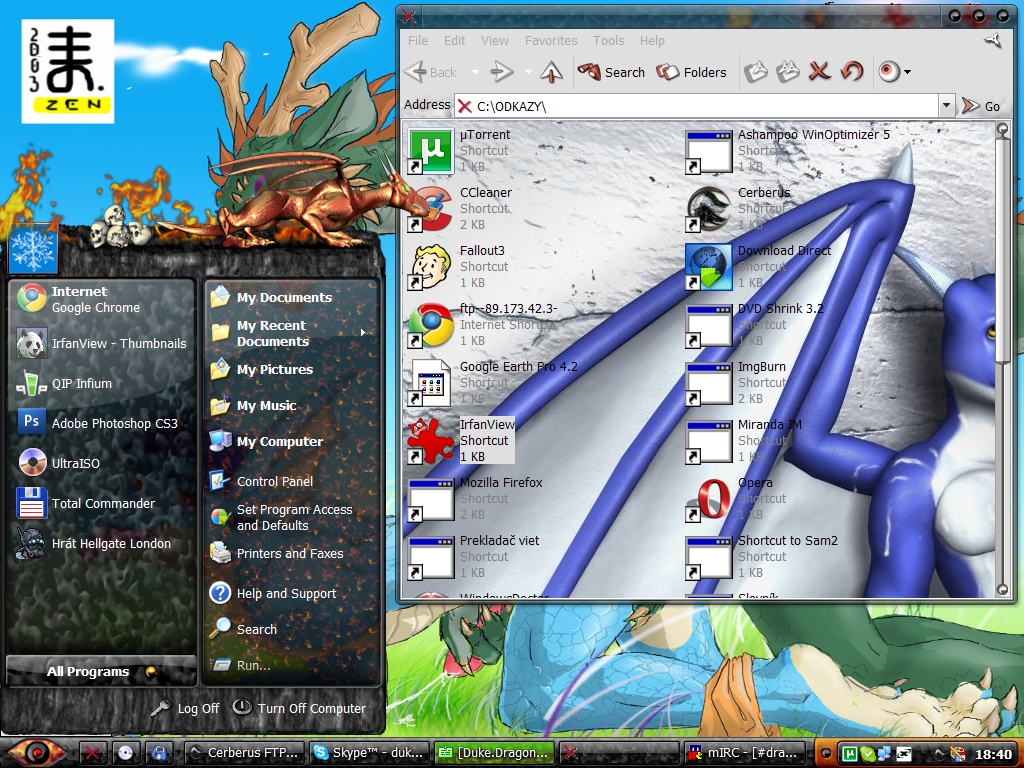Launch Hrát Hellgate London
The height and width of the screenshot is (768, 1024).
(101, 543)
